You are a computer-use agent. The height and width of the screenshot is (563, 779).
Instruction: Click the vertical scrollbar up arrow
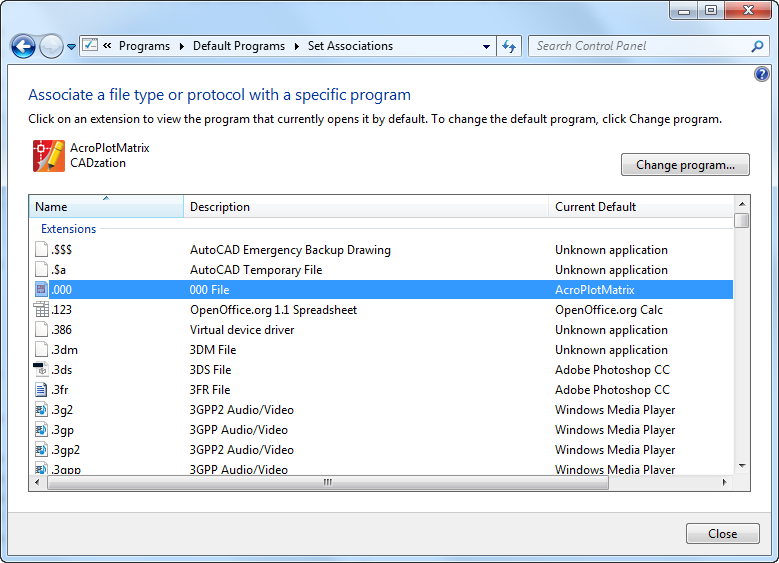click(742, 204)
